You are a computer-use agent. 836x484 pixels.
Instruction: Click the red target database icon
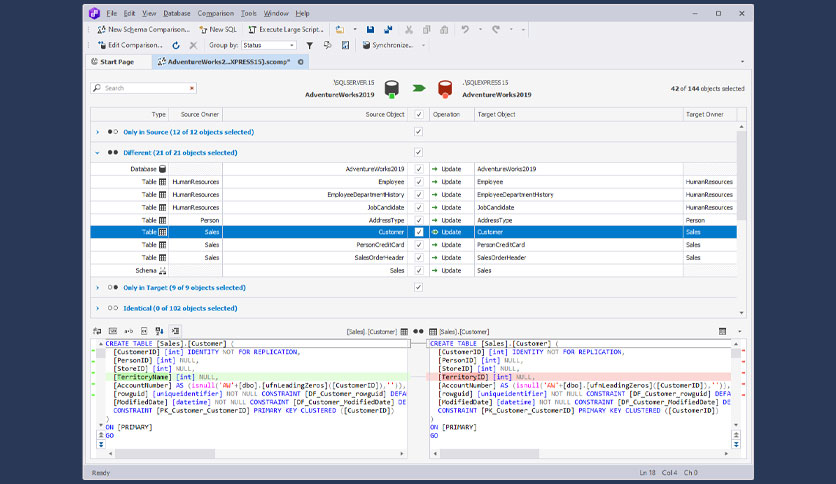pyautogui.click(x=445, y=88)
